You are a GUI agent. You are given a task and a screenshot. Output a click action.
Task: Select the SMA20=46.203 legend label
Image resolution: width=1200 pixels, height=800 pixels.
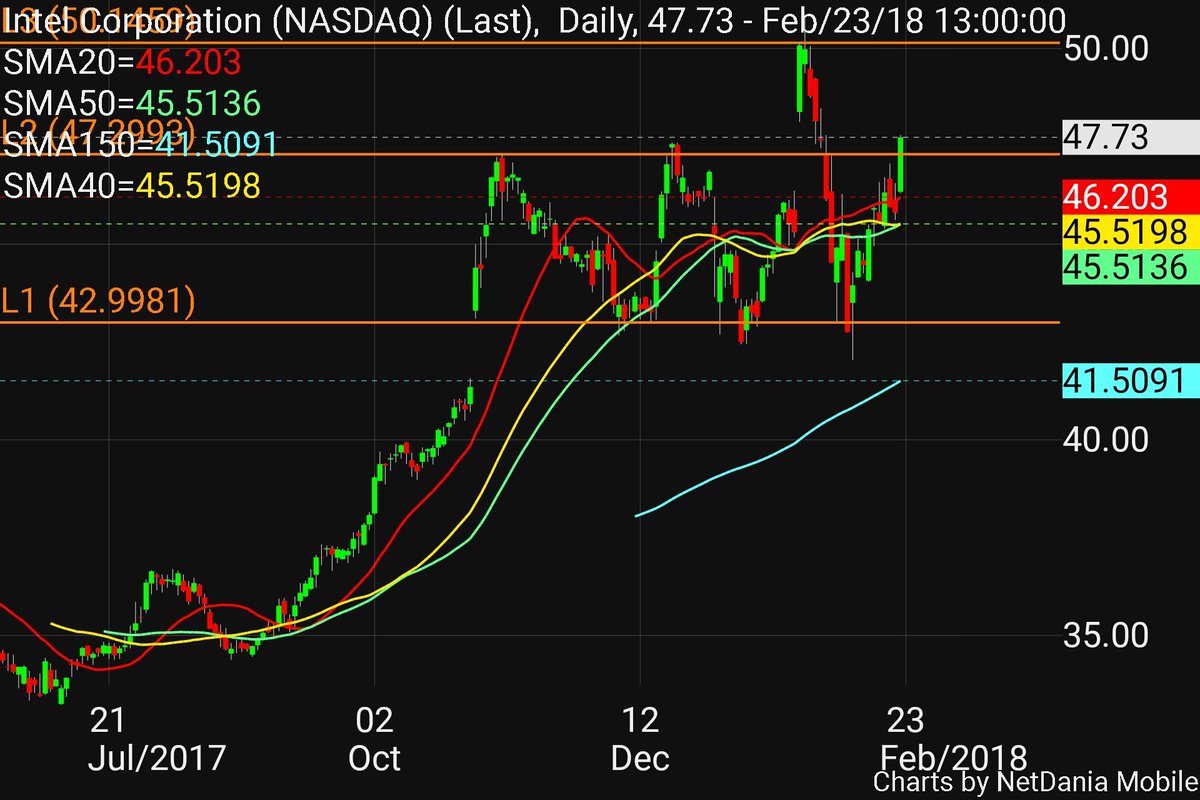(x=123, y=64)
